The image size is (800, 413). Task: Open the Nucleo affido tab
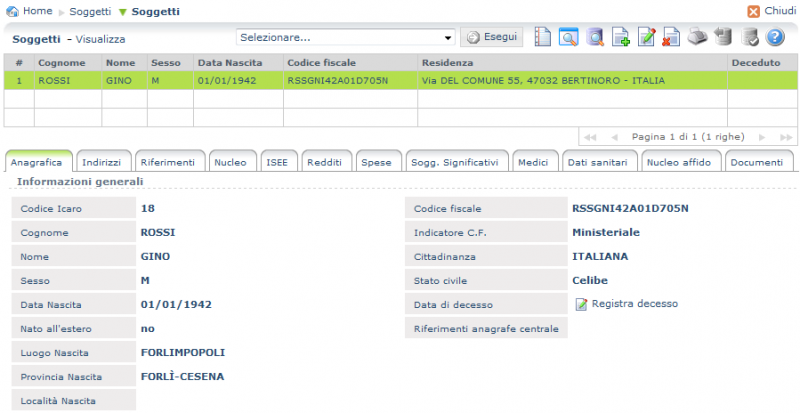679,163
